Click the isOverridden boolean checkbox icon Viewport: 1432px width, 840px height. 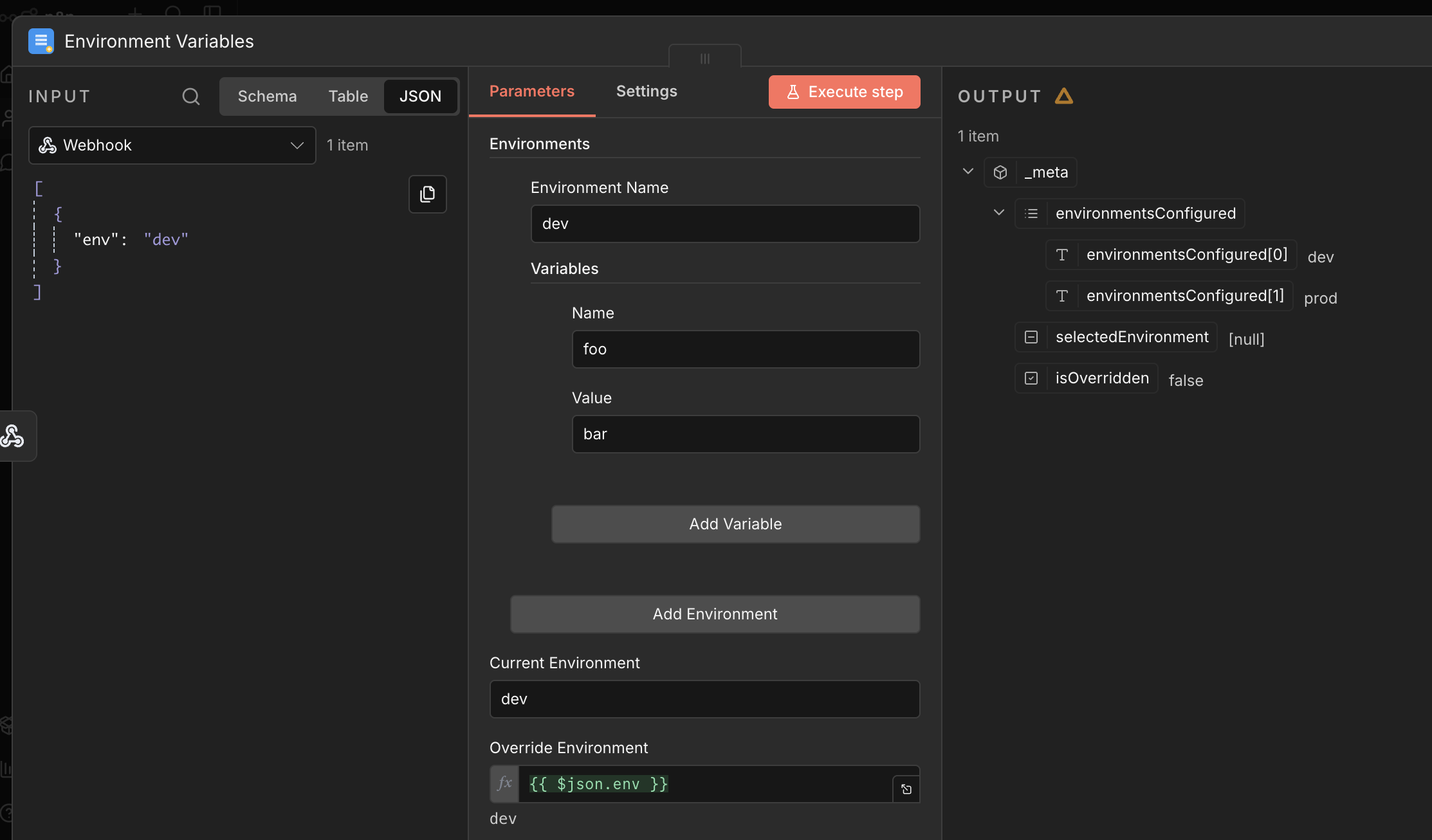1031,378
